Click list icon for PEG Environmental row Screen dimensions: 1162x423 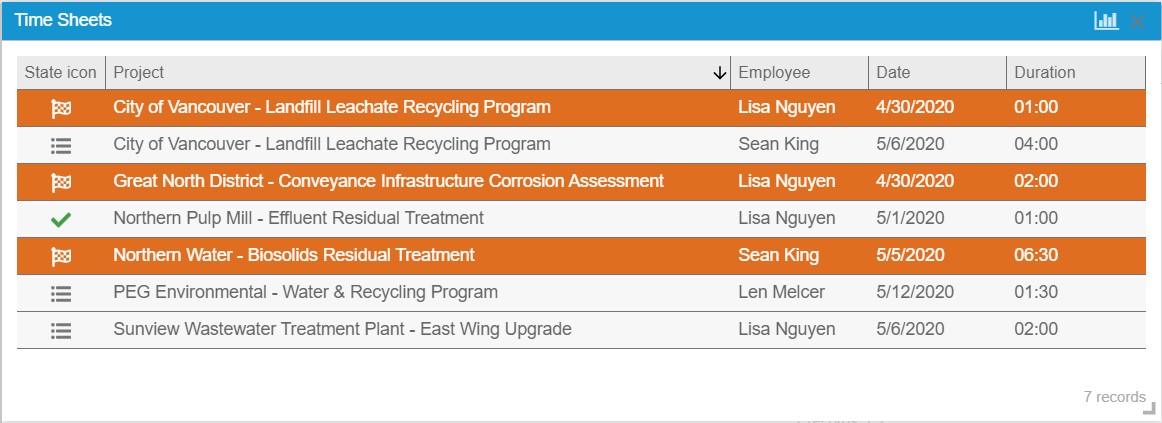tap(61, 293)
